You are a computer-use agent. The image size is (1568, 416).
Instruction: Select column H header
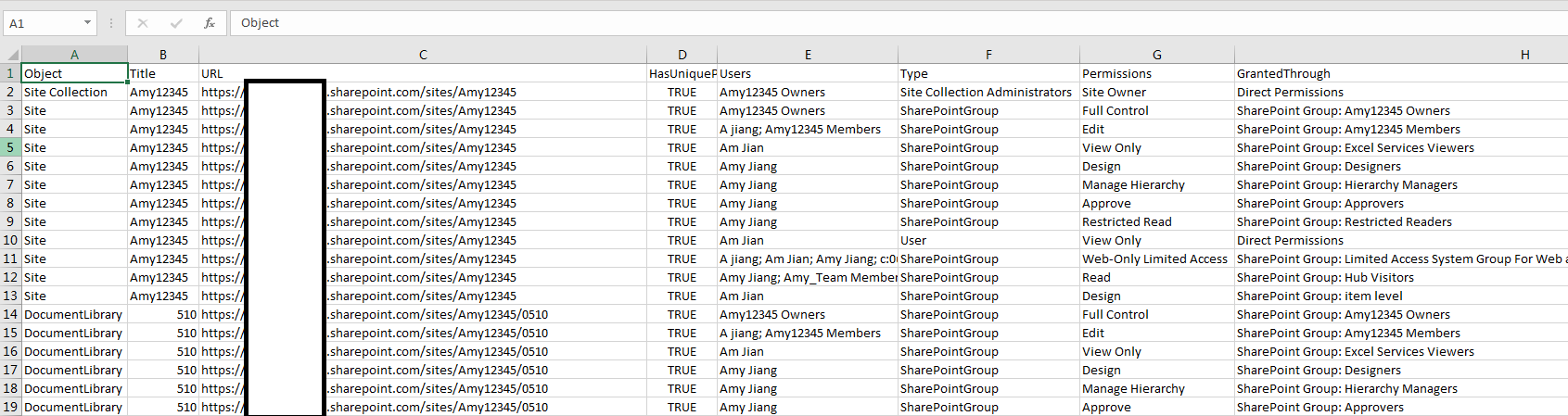click(x=1401, y=55)
